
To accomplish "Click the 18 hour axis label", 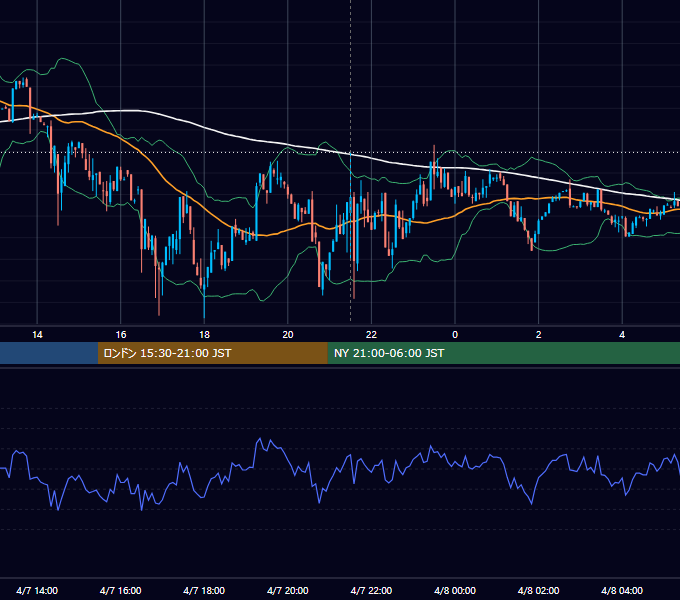I will 204,335.
